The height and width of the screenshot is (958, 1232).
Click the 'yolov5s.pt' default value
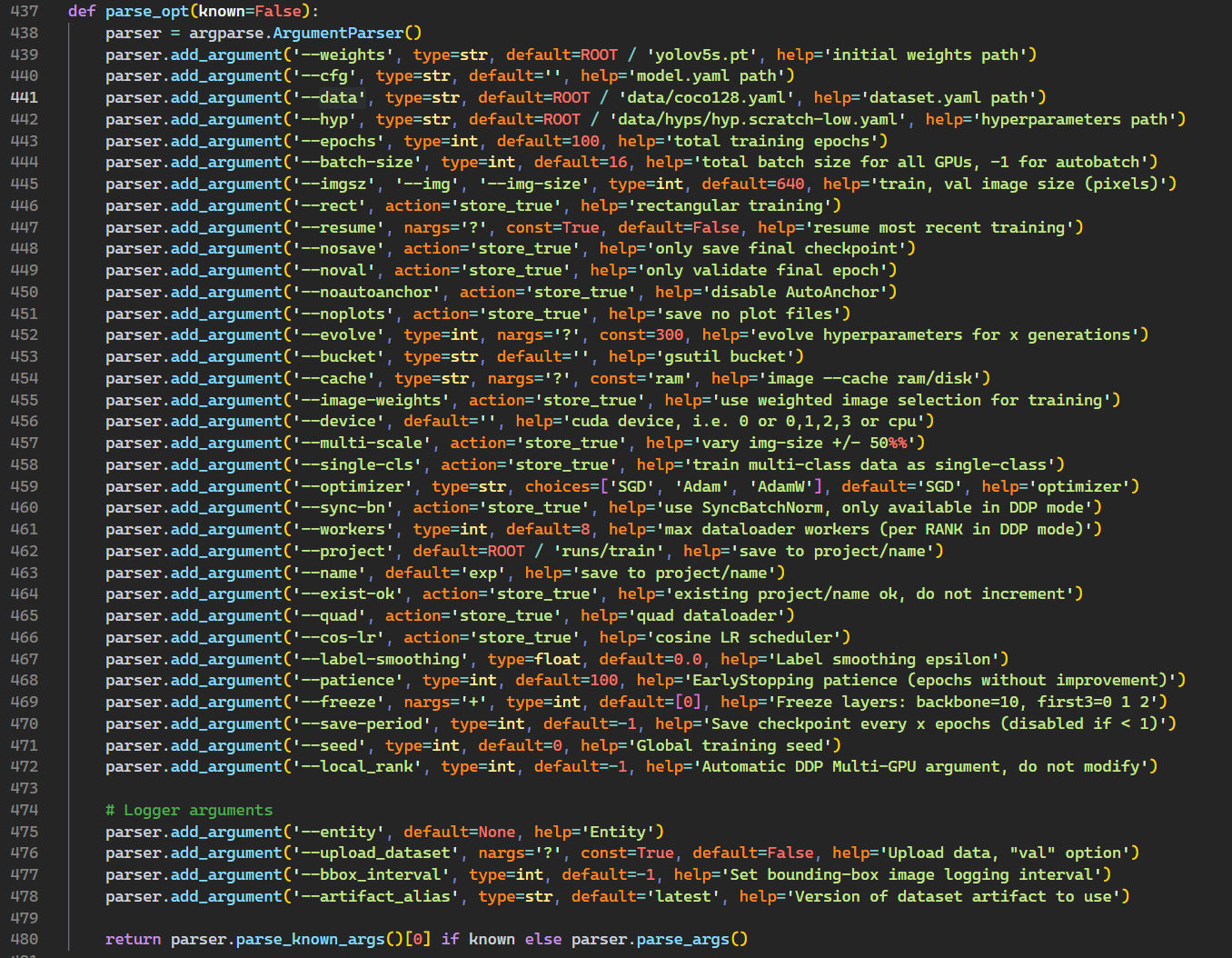(703, 55)
